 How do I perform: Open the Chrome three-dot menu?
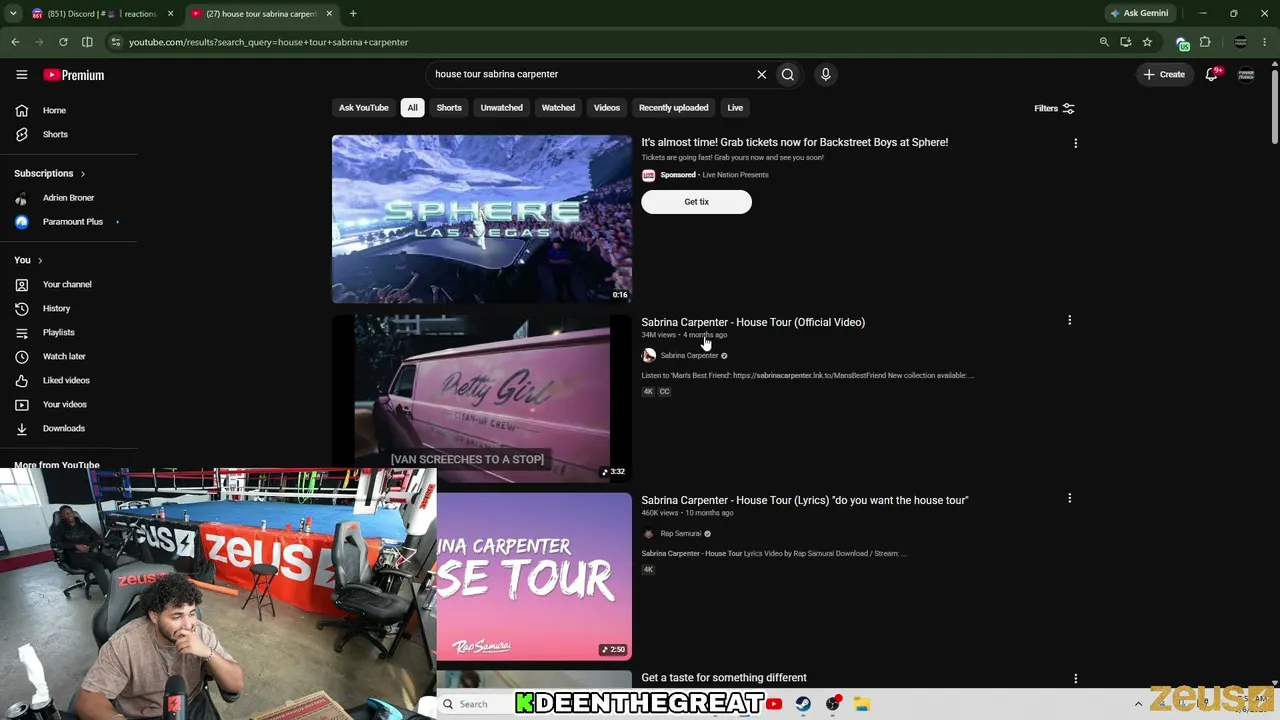[1267, 42]
